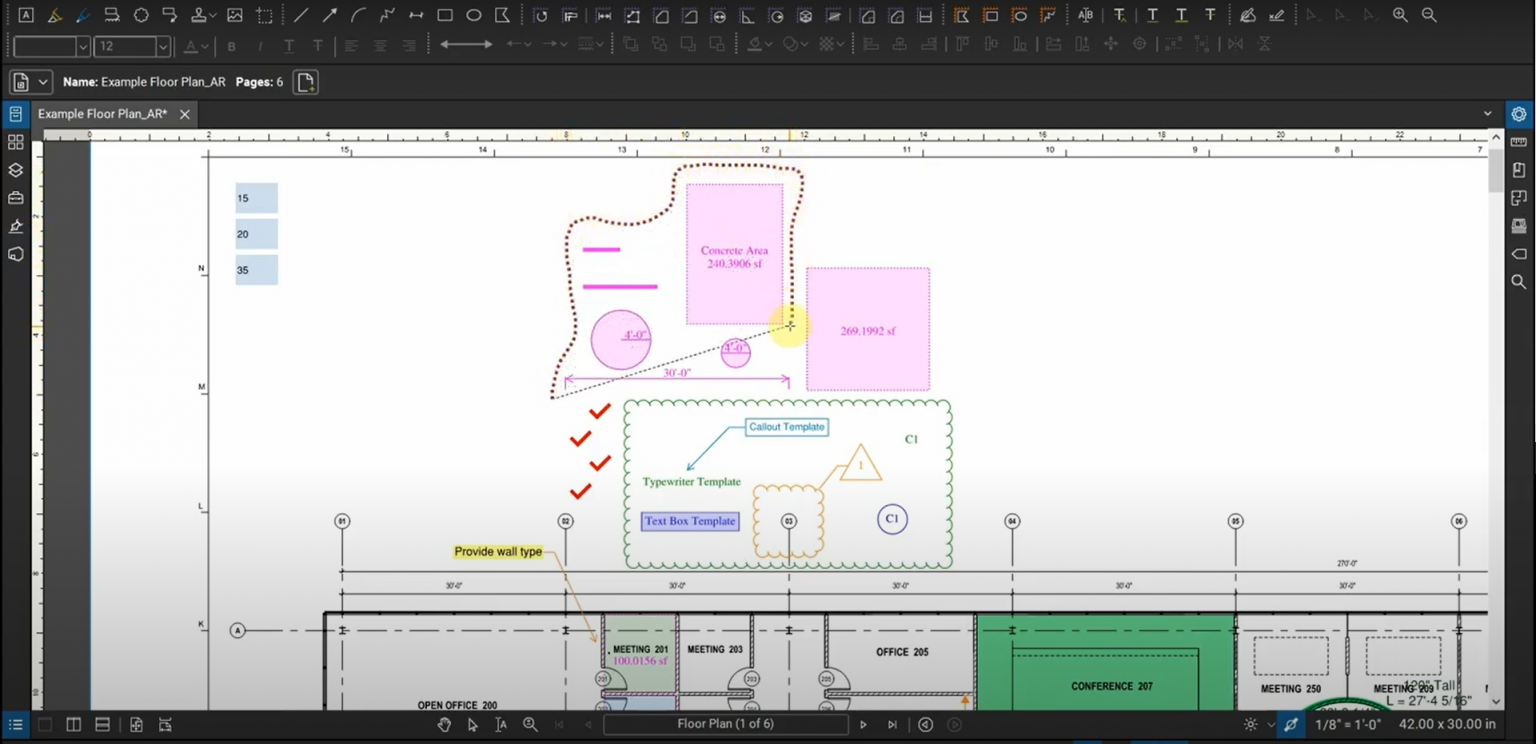
Task: Click the next page navigation arrow
Action: 863,724
